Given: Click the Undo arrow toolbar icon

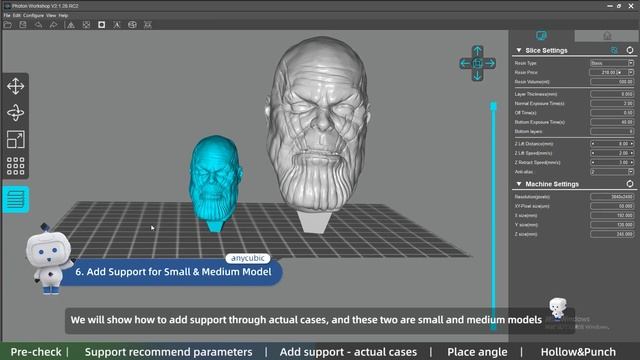Looking at the screenshot, I should [x=38, y=25].
